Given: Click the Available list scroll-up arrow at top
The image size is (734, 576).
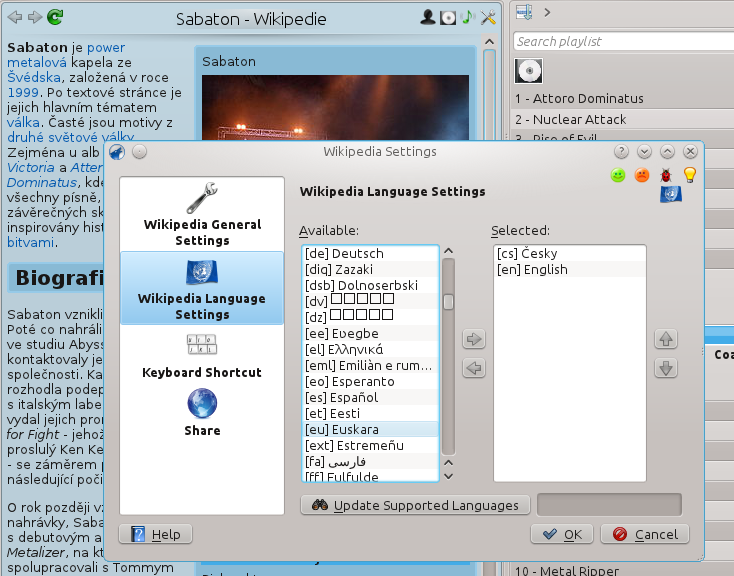Looking at the screenshot, I should 448,251.
